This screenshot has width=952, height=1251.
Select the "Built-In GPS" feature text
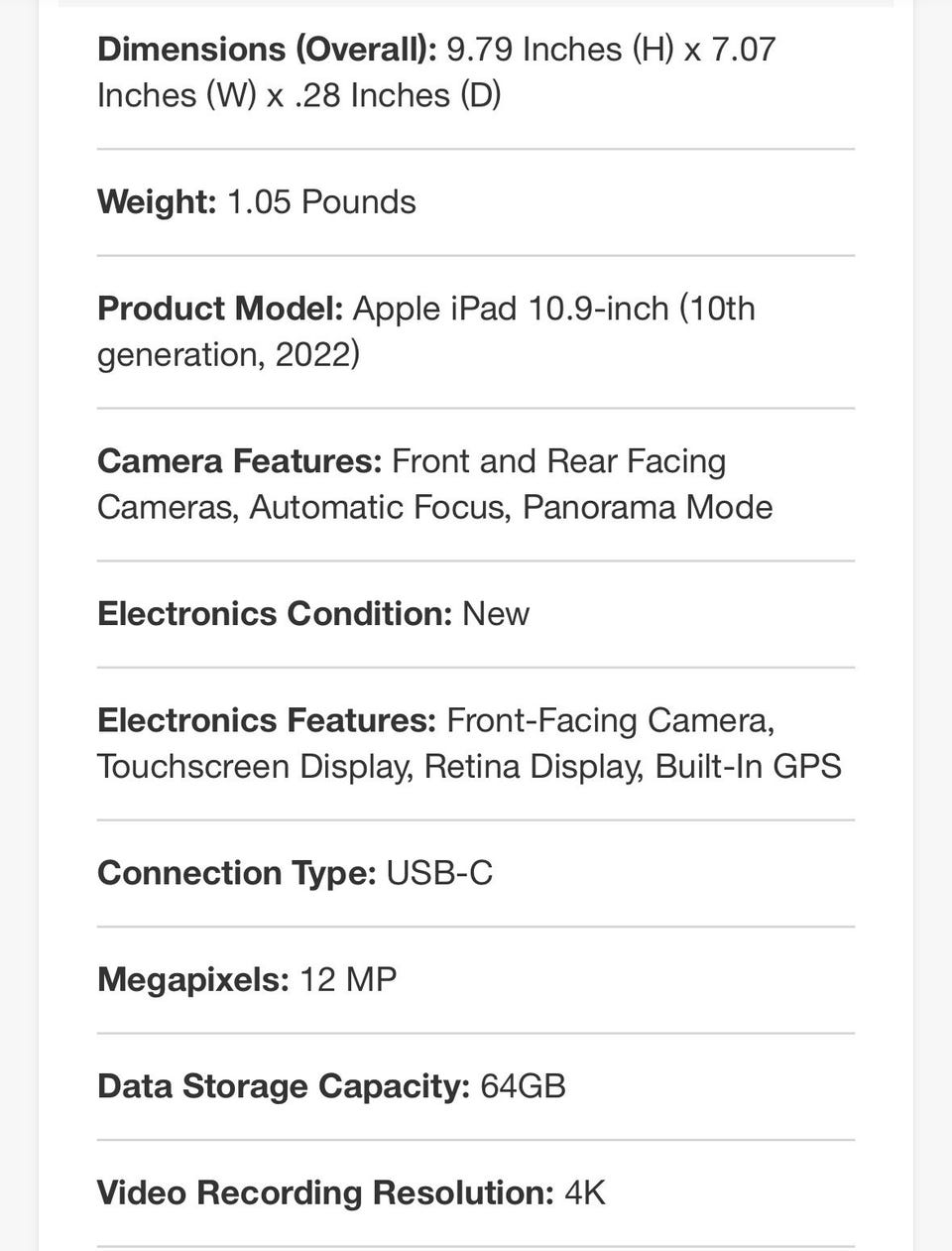pyautogui.click(x=749, y=766)
